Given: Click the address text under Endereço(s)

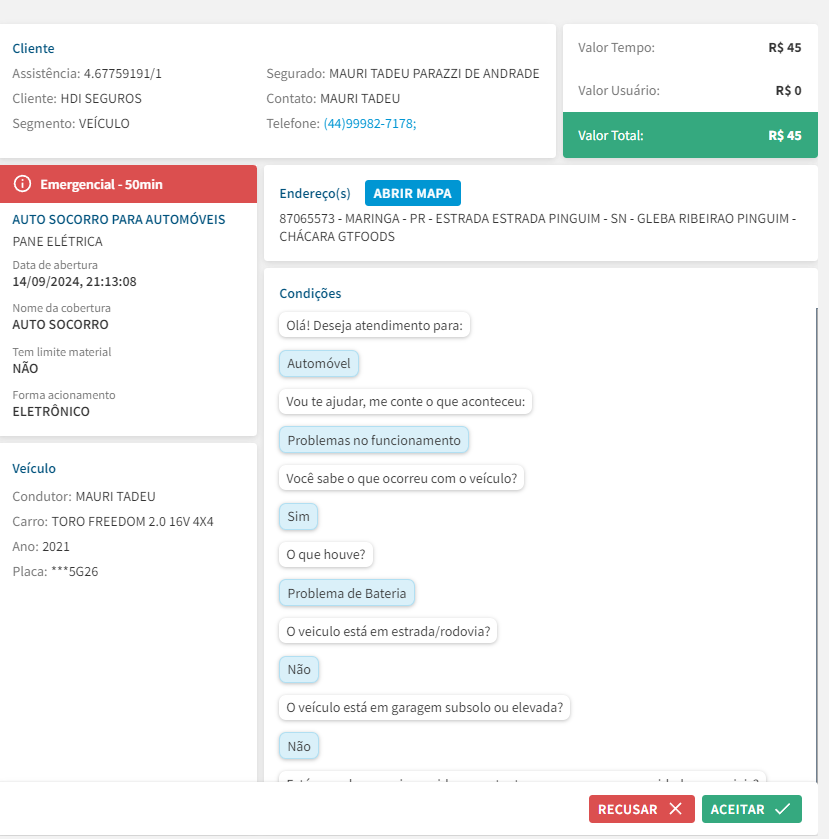Looking at the screenshot, I should [x=540, y=227].
